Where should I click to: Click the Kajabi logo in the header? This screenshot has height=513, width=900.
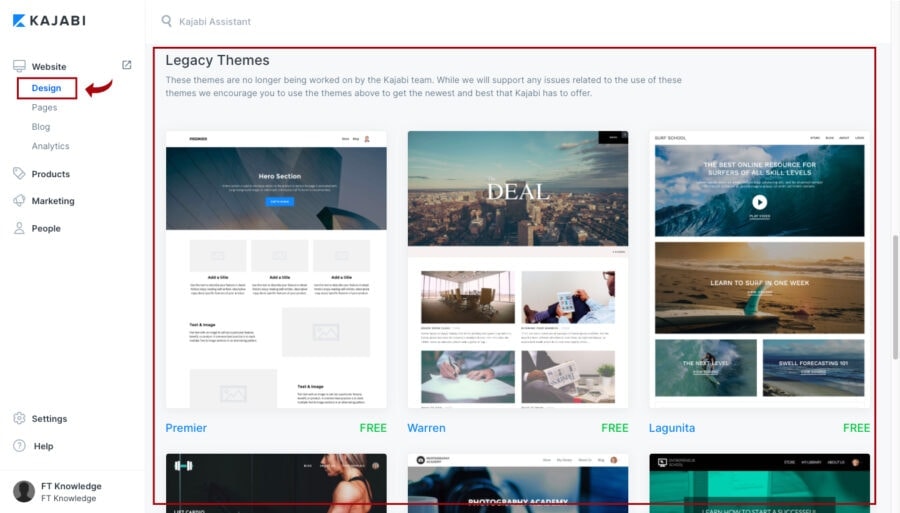48,21
